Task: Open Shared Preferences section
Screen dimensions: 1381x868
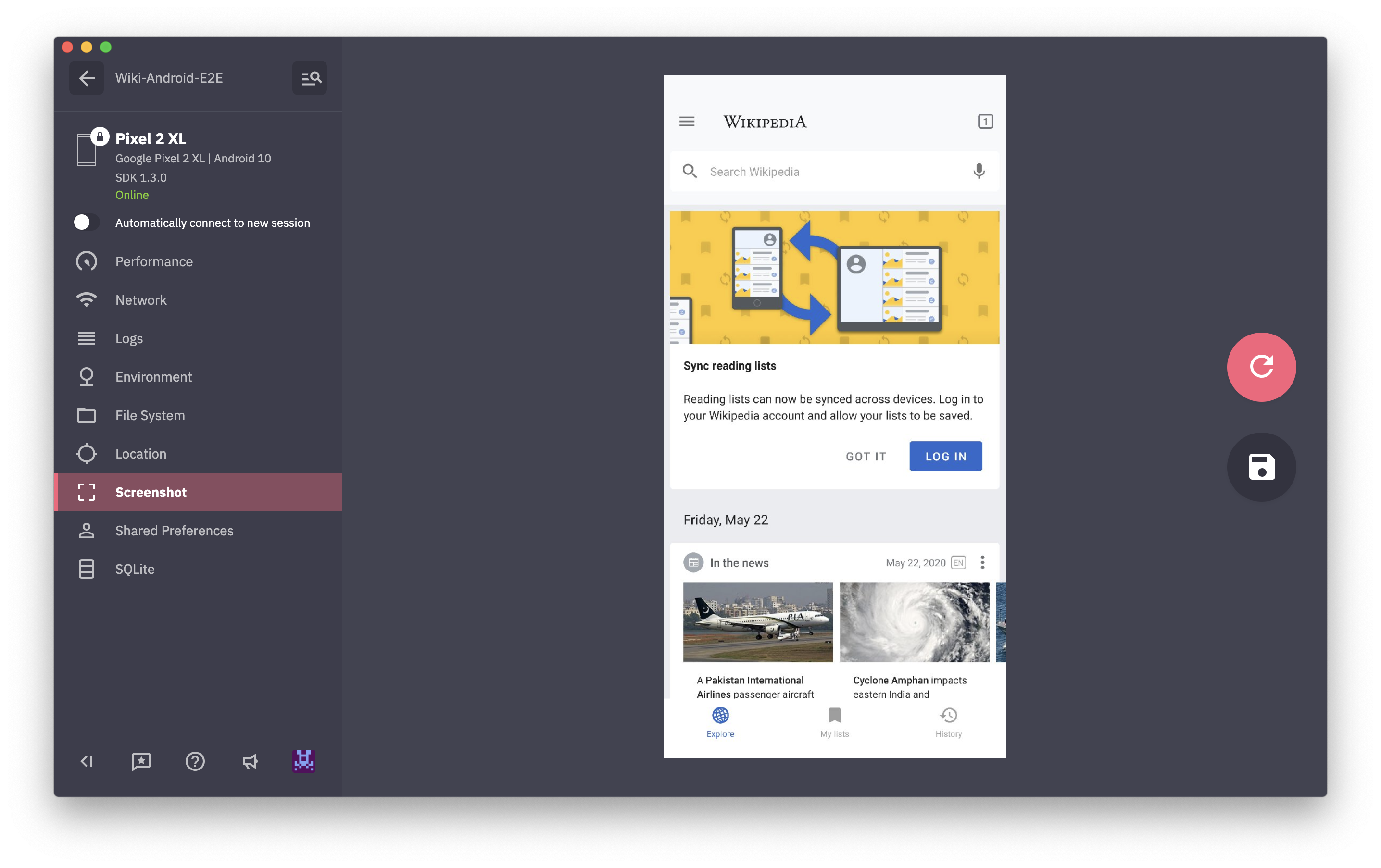Action: (174, 530)
